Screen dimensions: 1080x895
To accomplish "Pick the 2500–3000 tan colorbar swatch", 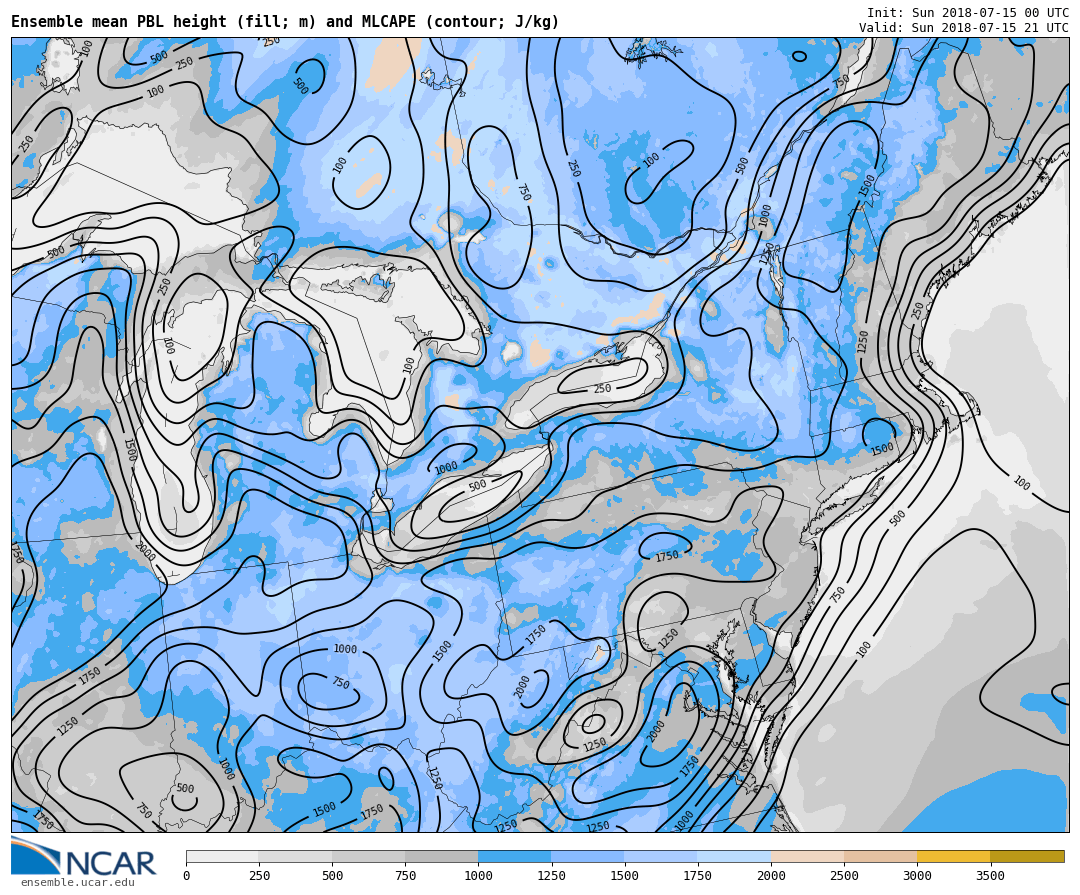I will coord(881,856).
